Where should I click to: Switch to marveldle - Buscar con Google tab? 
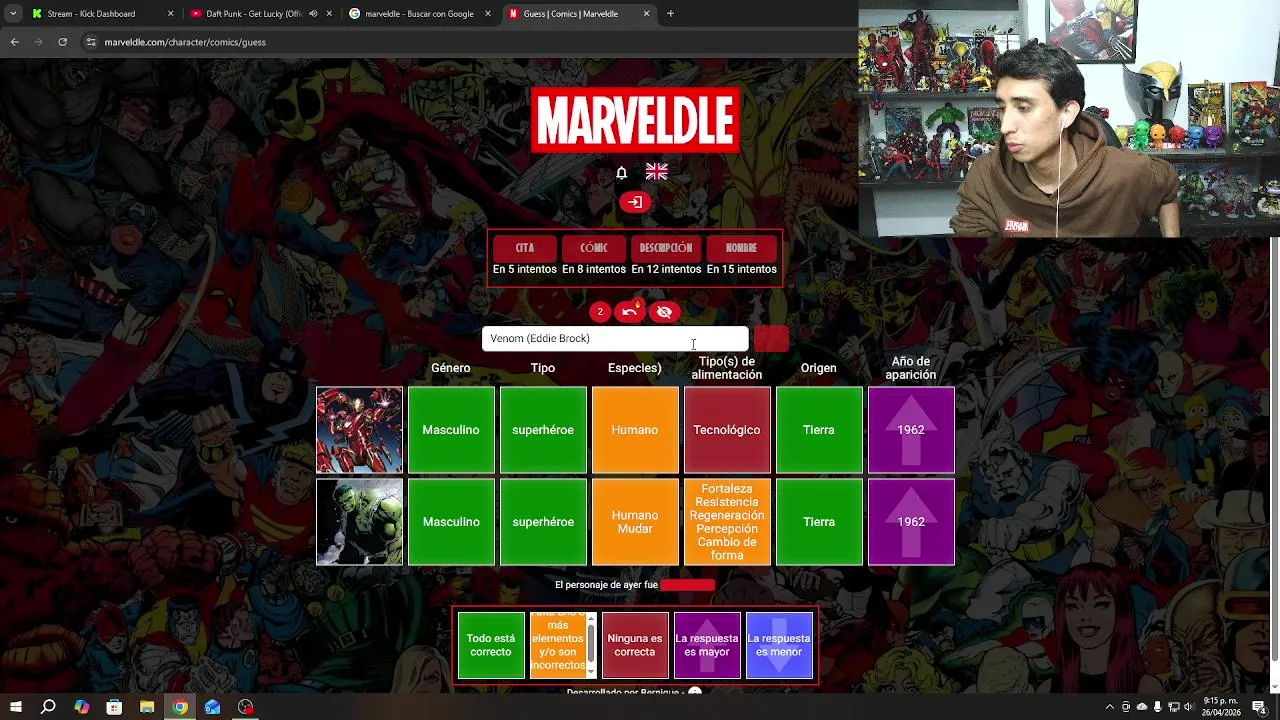coord(419,14)
